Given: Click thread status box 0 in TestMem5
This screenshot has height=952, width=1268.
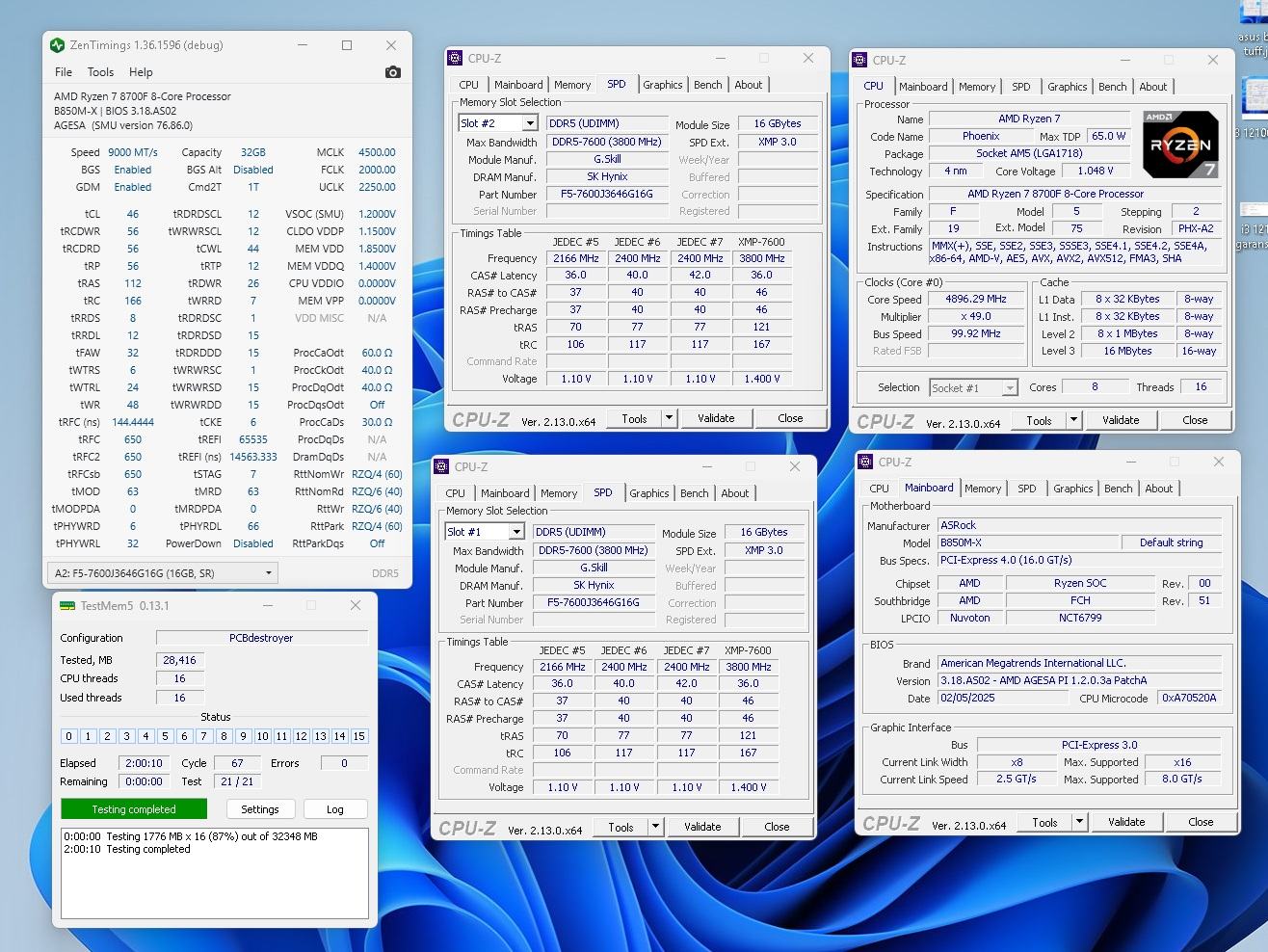Looking at the screenshot, I should [68, 736].
